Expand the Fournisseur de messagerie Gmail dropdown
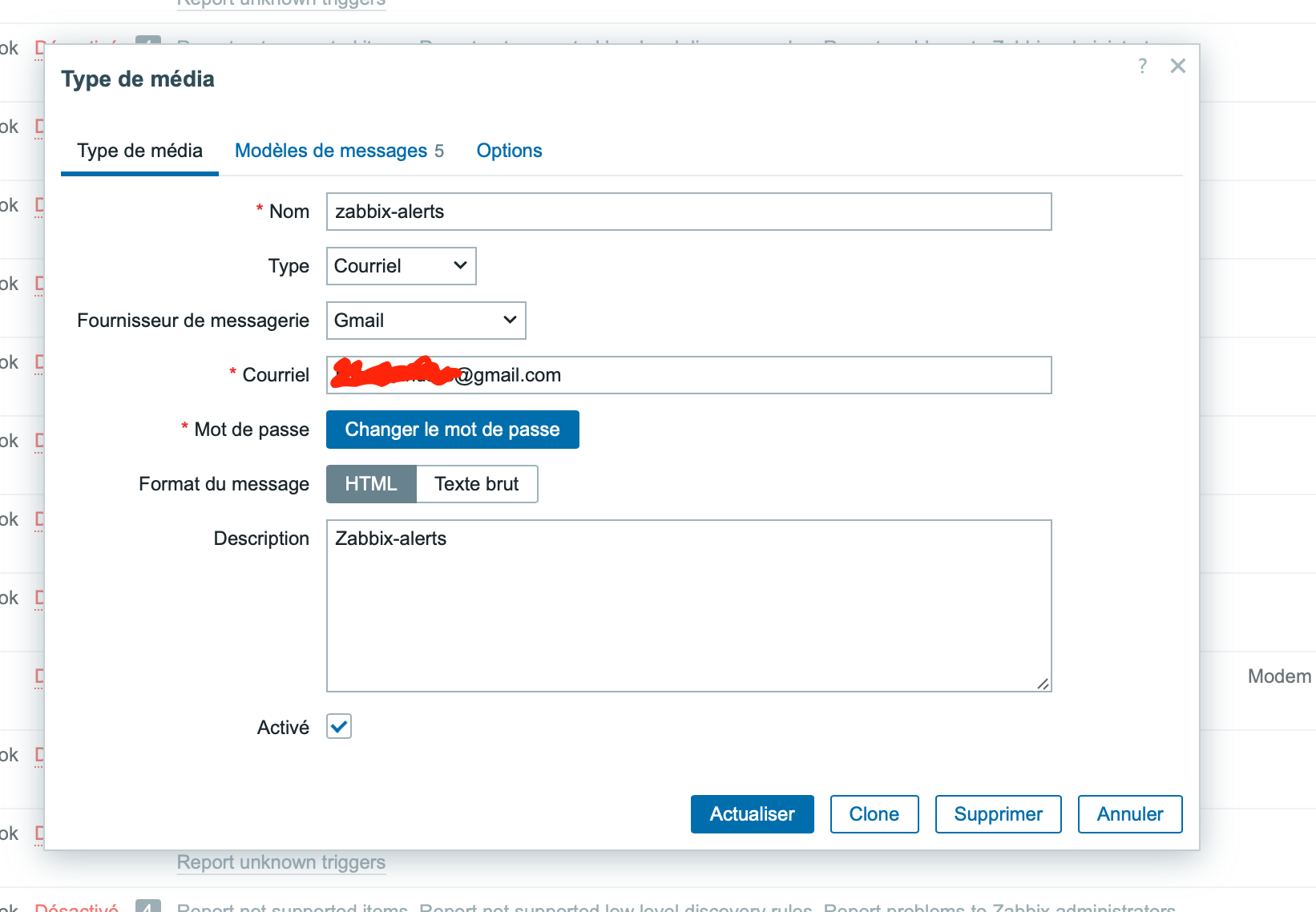Image resolution: width=1316 pixels, height=912 pixels. (426, 321)
